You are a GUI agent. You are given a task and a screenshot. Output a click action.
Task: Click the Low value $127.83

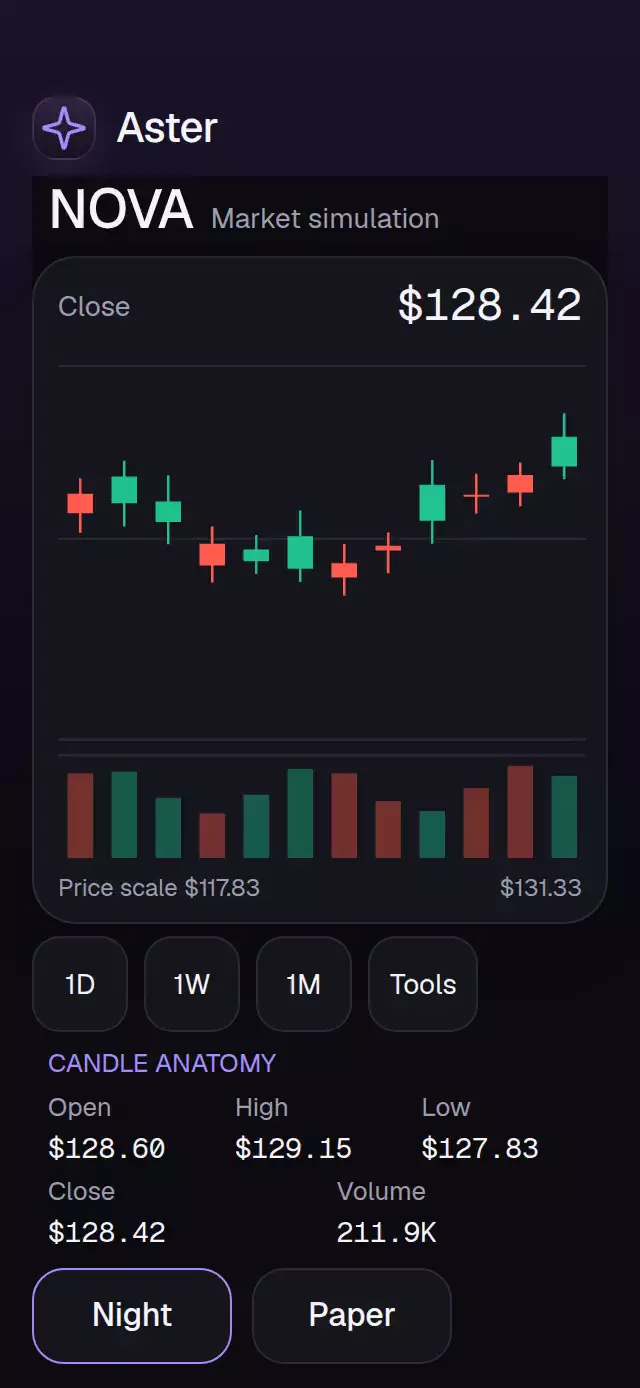(x=480, y=1148)
